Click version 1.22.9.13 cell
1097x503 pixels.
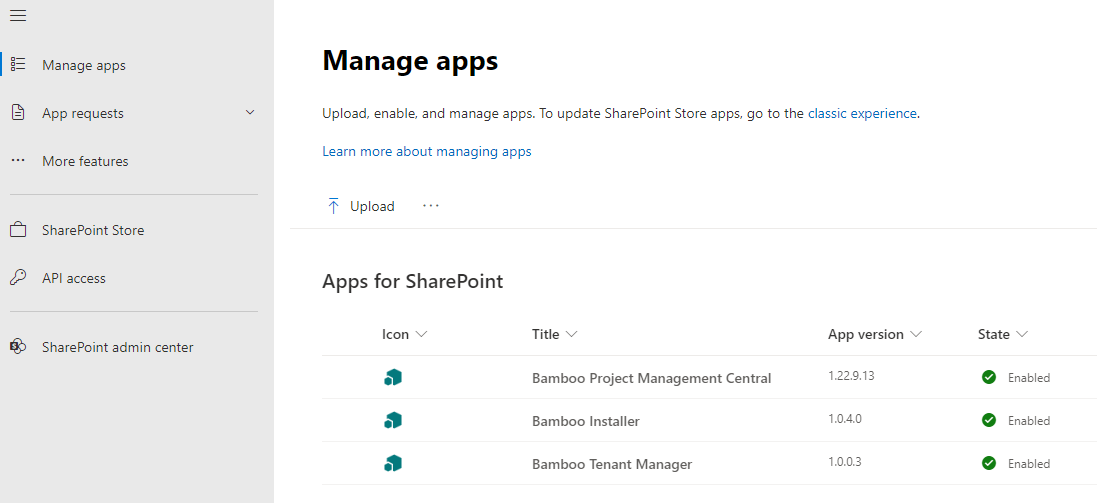851,376
